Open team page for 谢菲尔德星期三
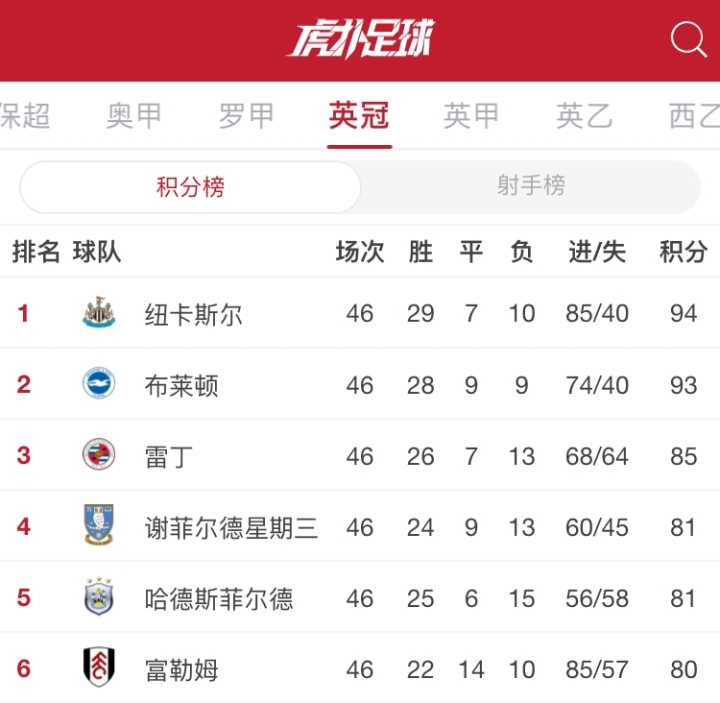The height and width of the screenshot is (703, 720). click(231, 528)
